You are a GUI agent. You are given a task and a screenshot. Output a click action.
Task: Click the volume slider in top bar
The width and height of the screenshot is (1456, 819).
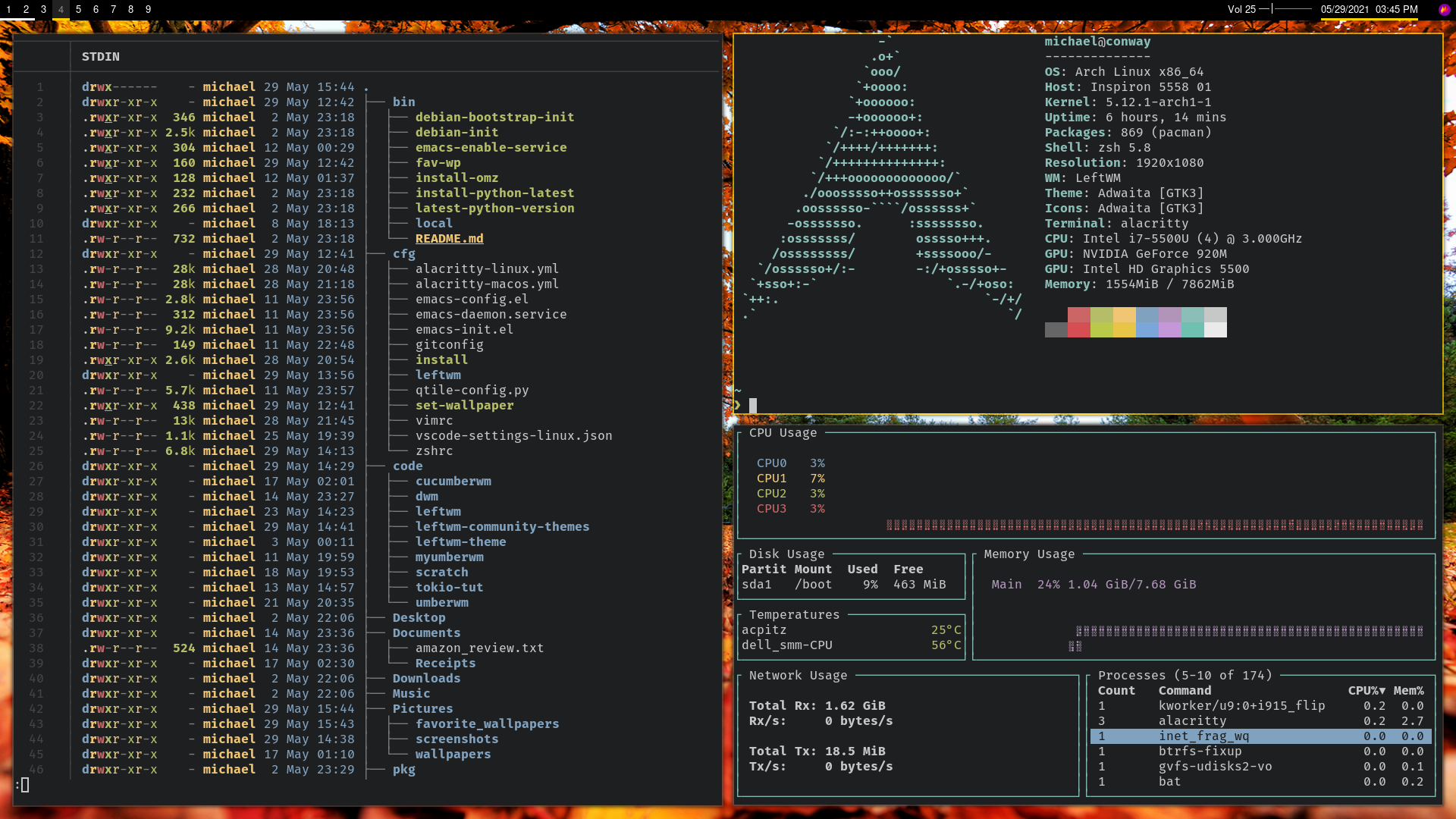pyautogui.click(x=1285, y=9)
